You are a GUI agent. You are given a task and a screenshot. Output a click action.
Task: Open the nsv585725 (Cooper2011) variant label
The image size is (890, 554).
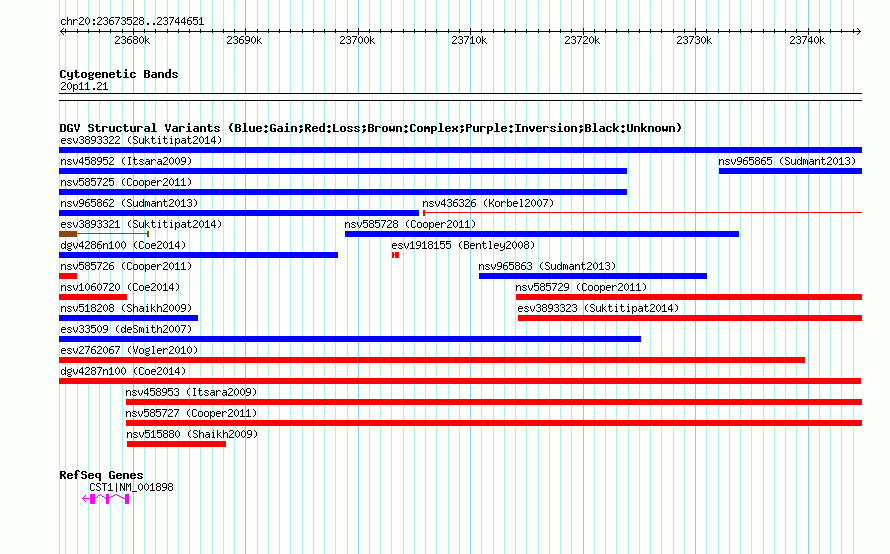pos(126,182)
